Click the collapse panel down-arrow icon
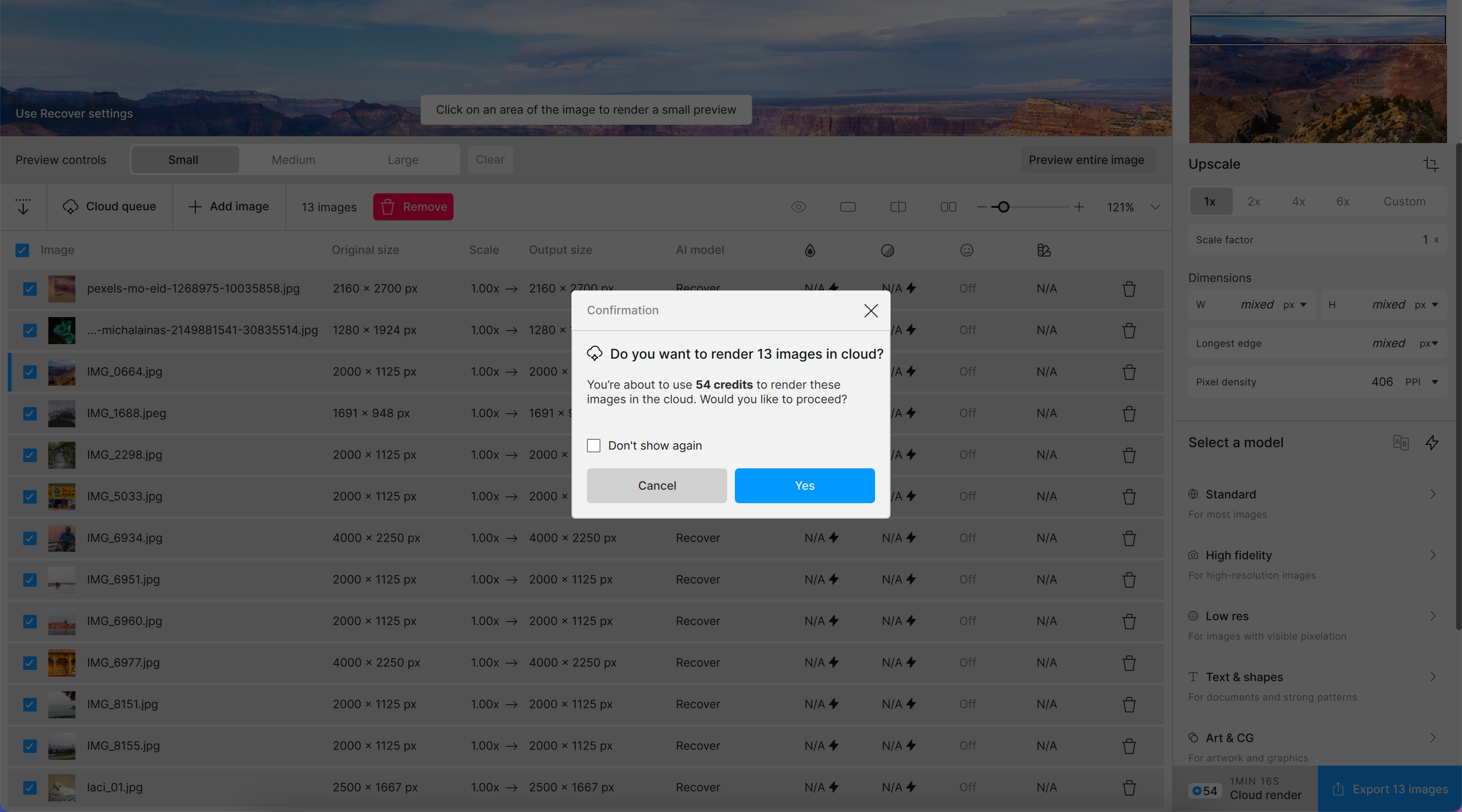The height and width of the screenshot is (812, 1462). pyautogui.click(x=23, y=206)
